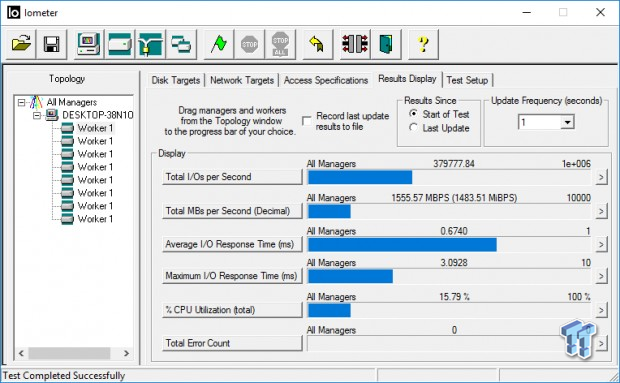This screenshot has height=383, width=620.
Task: Enable Record last update results to file
Action: tap(307, 121)
